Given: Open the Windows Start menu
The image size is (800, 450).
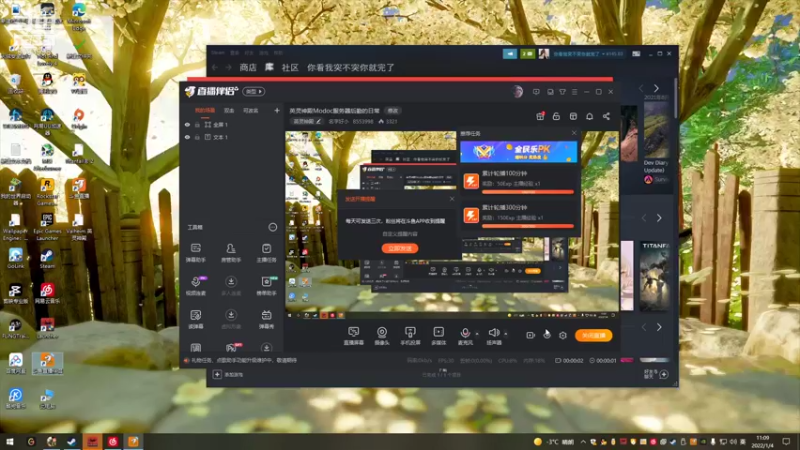Looking at the screenshot, I should coord(10,442).
